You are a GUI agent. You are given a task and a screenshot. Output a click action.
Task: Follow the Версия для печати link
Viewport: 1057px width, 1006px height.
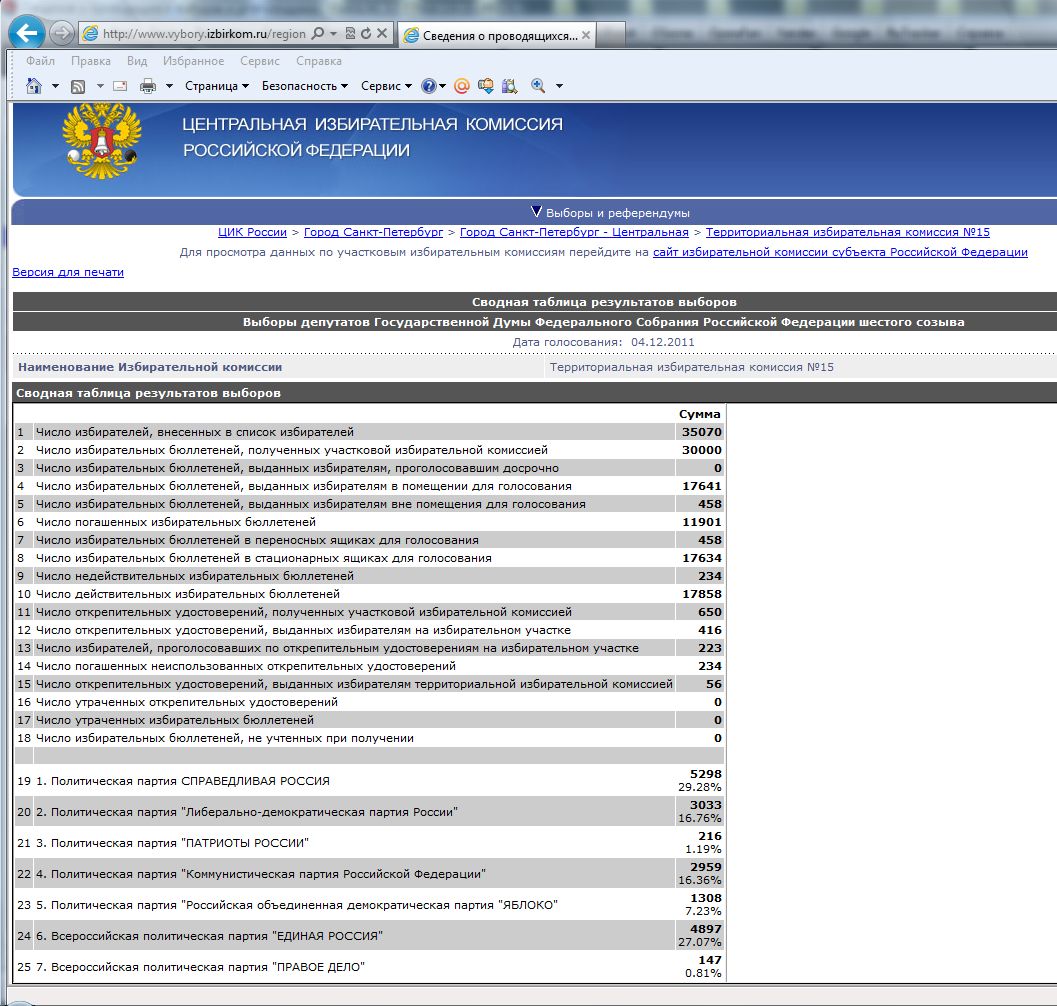68,272
